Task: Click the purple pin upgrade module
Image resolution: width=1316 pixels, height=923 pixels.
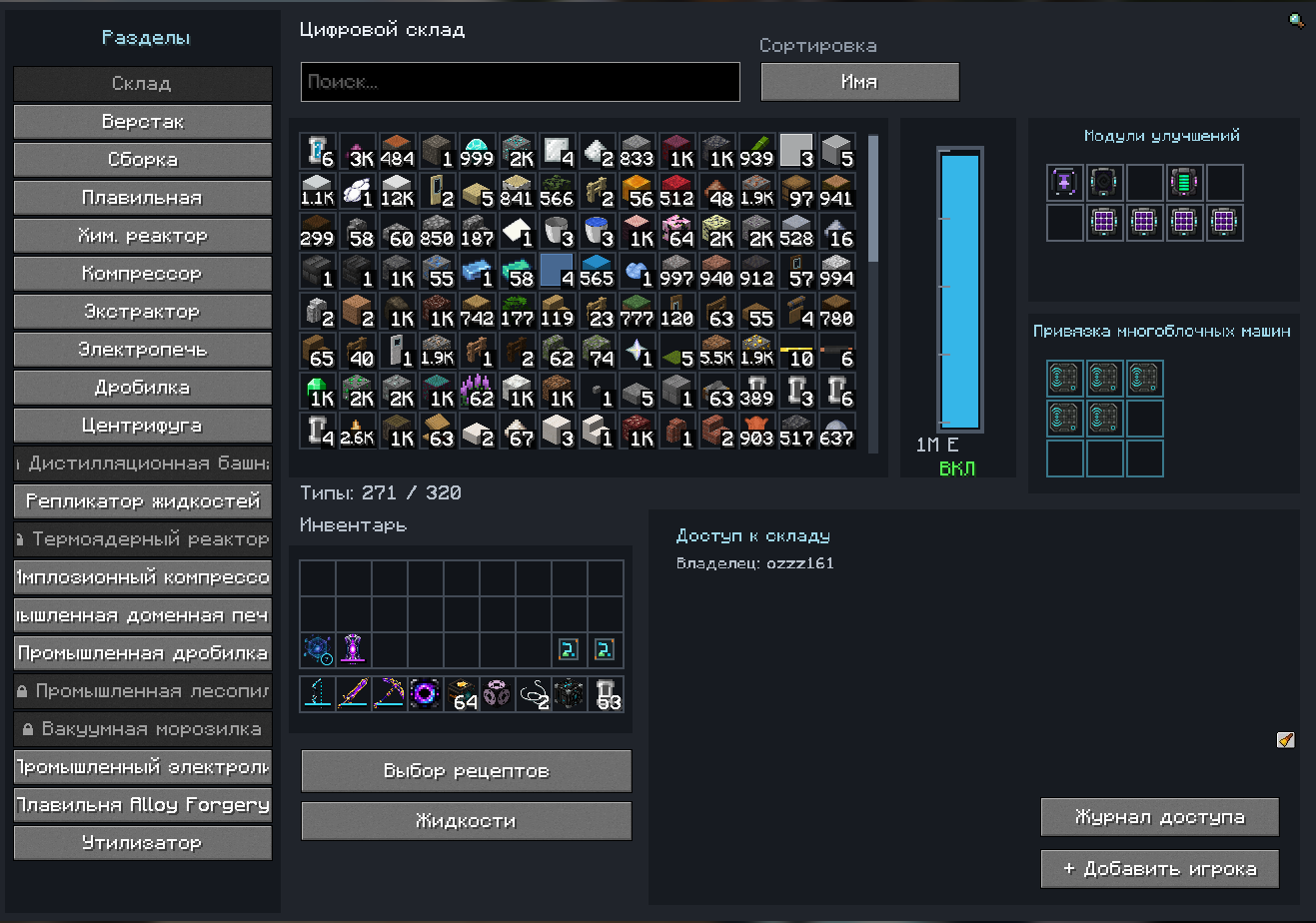Action: 1065,183
